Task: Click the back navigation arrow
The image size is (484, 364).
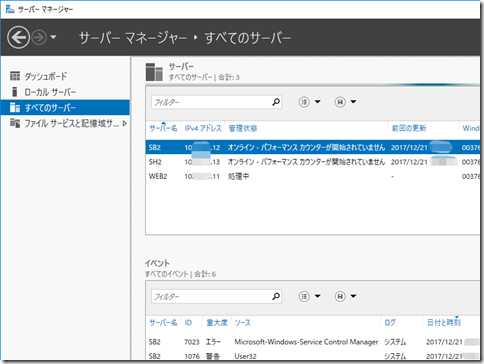Action: pyautogui.click(x=18, y=37)
